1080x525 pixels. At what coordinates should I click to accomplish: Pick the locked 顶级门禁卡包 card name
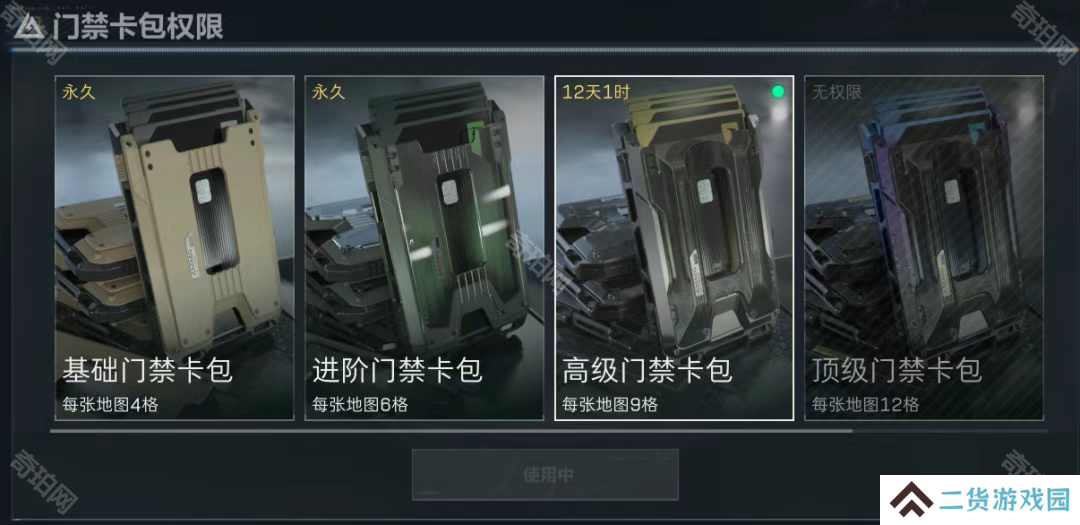[x=897, y=371]
